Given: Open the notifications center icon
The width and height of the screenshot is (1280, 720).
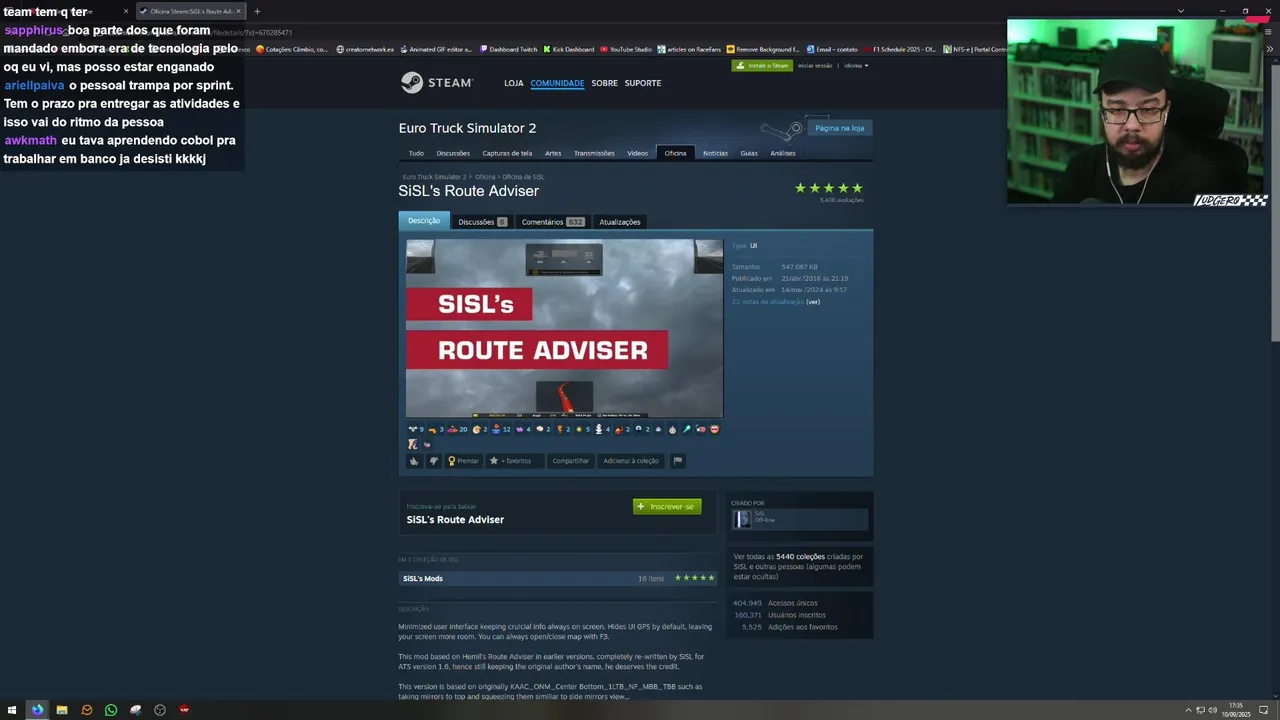Looking at the screenshot, I should pyautogui.click(x=1264, y=710).
